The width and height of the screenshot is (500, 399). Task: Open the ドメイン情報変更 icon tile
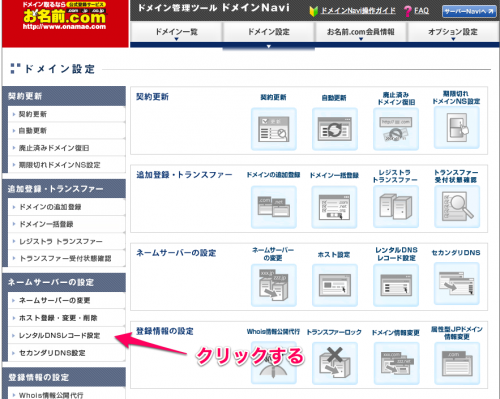tap(396, 363)
